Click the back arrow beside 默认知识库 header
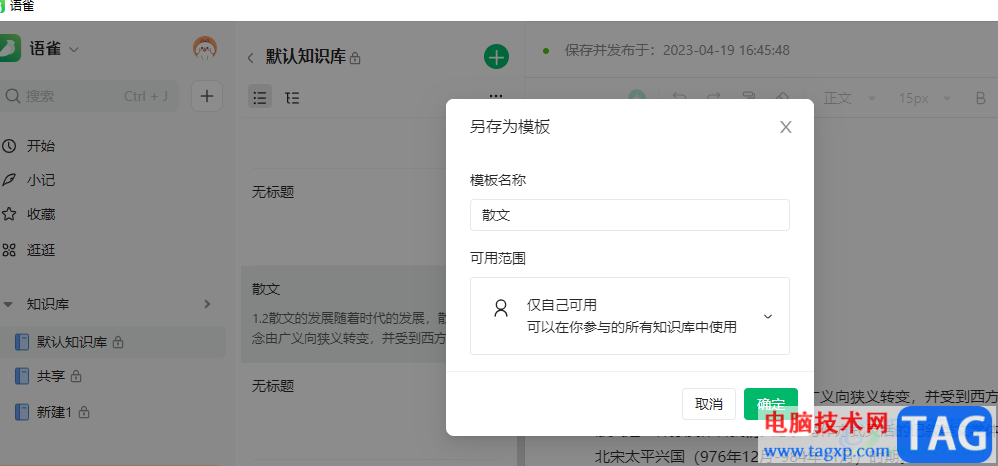The height and width of the screenshot is (466, 998). [x=250, y=58]
